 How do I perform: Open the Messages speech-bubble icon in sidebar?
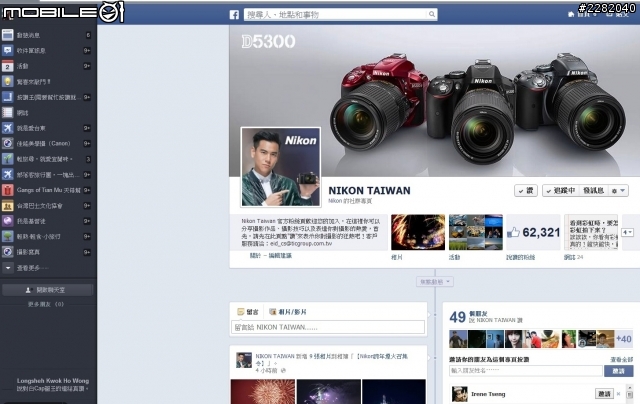[x=7, y=51]
